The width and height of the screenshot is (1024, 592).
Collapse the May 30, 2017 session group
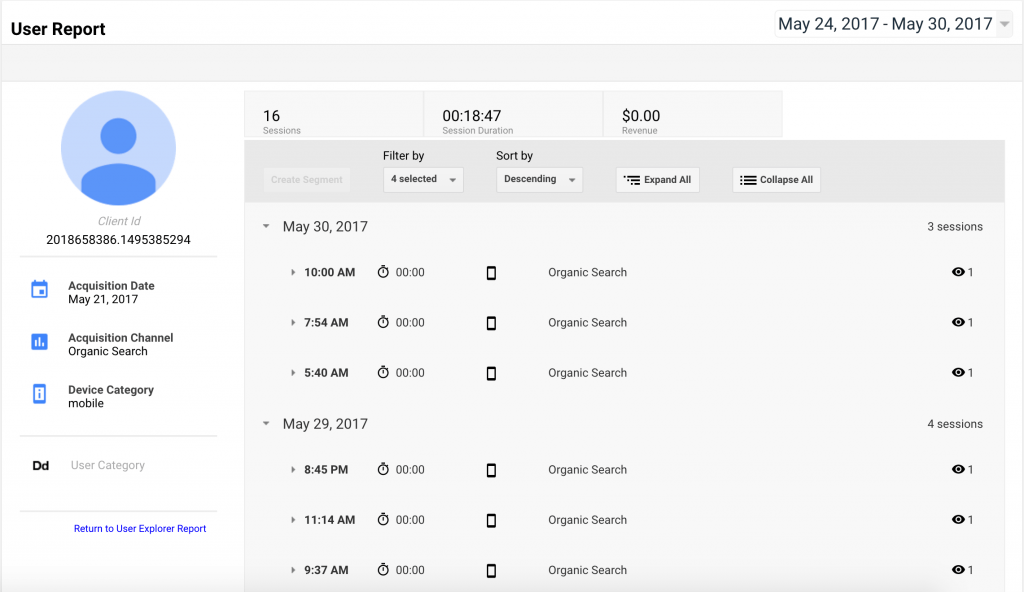(266, 226)
